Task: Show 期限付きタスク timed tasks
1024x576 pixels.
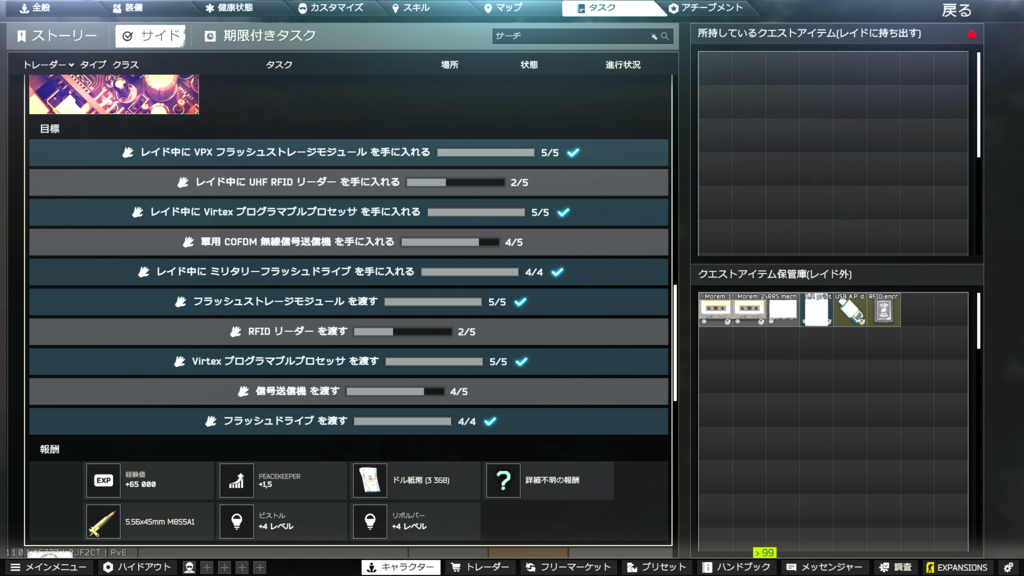Action: [260, 36]
